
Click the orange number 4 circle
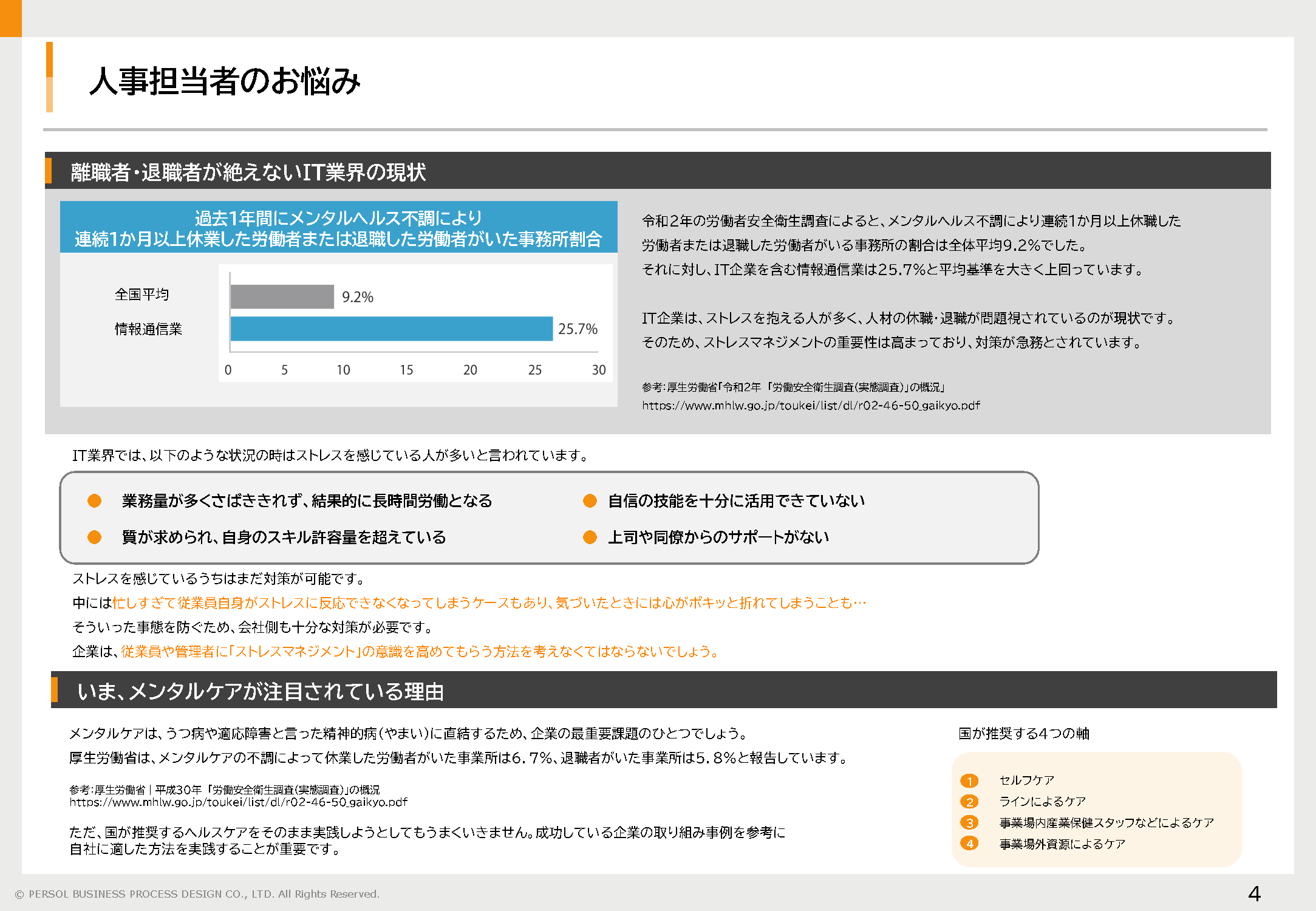click(969, 844)
